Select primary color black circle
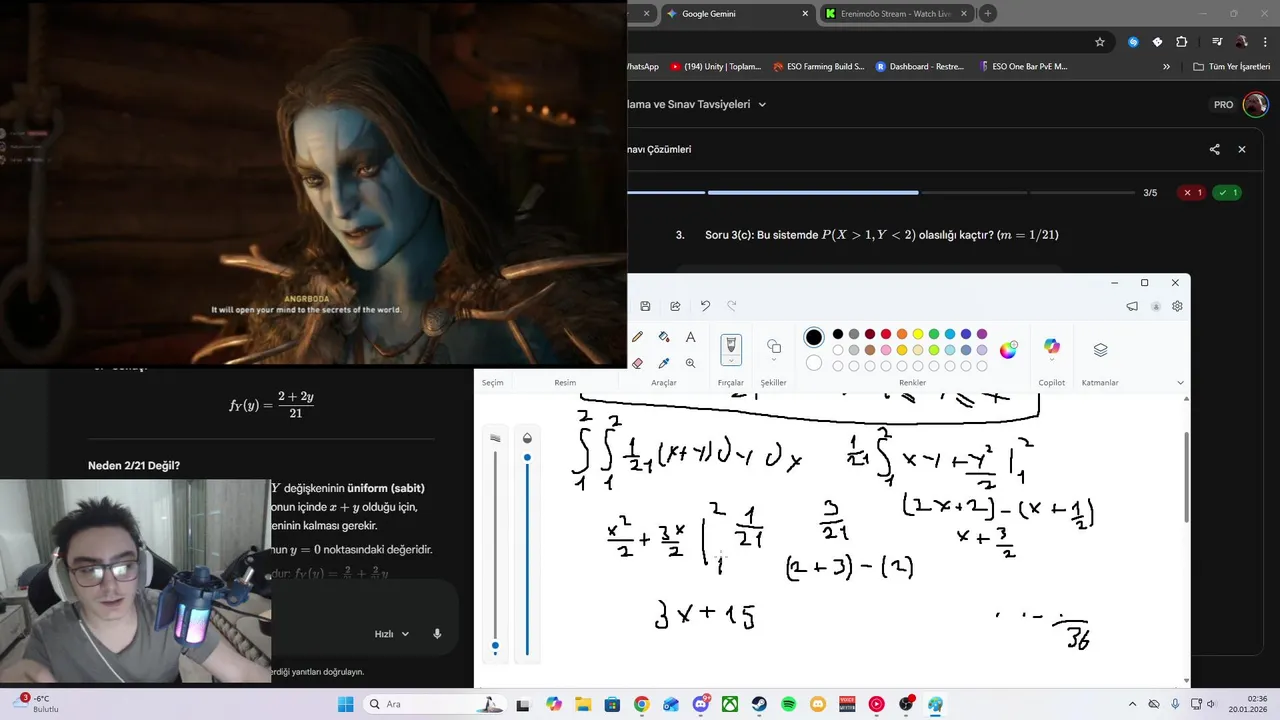 tap(814, 338)
